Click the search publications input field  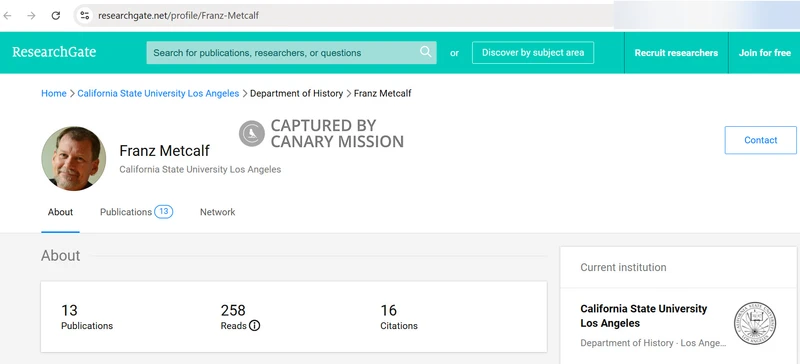point(291,53)
